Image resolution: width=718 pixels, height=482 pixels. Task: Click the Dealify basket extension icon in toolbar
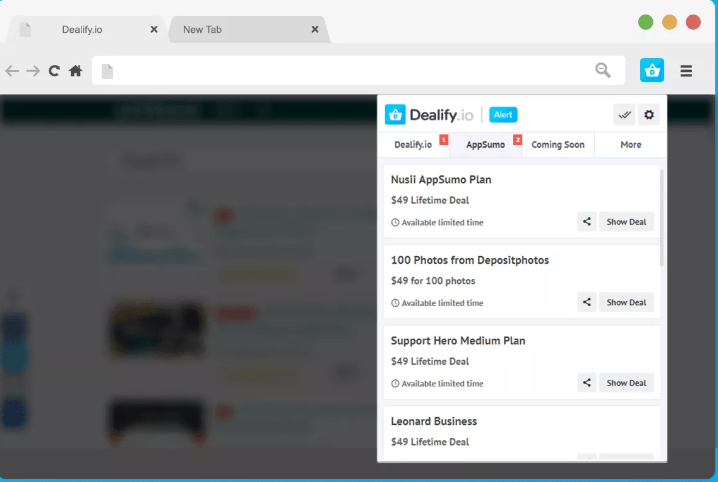[x=652, y=70]
